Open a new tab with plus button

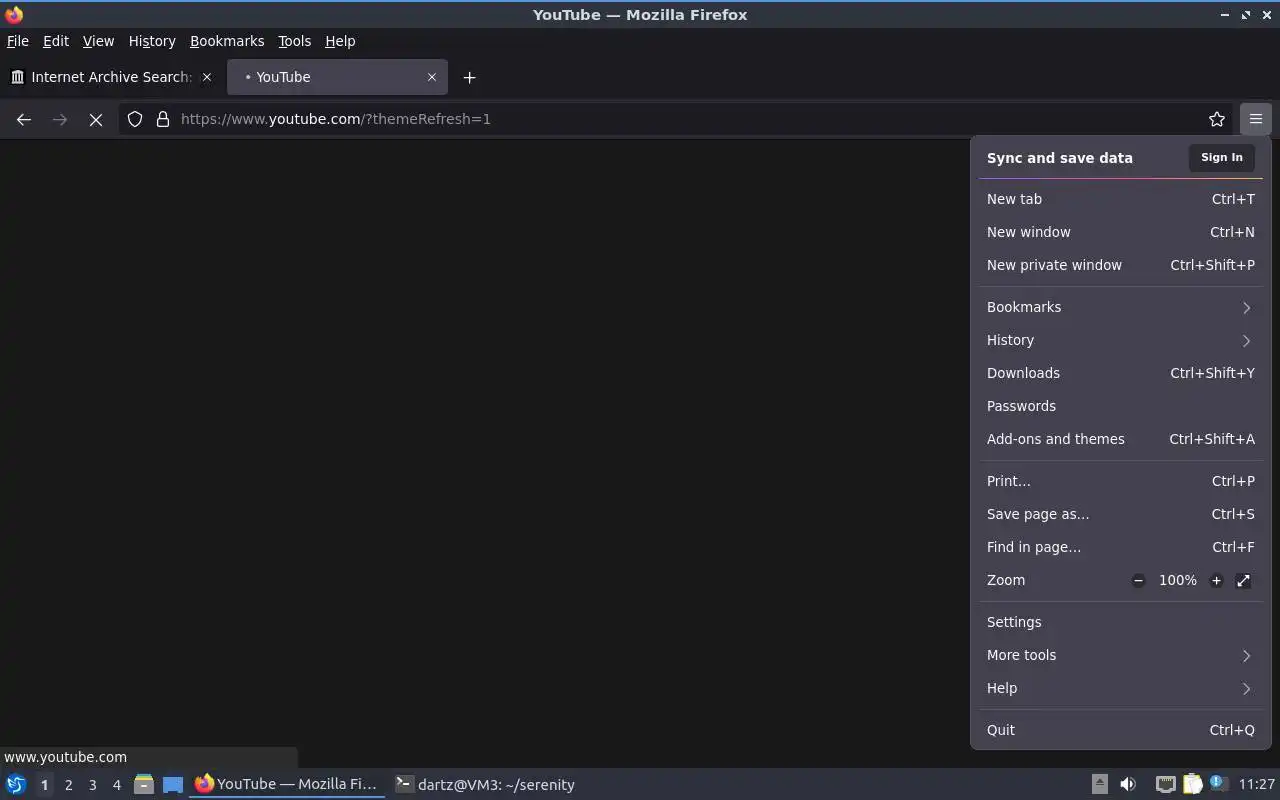[x=469, y=77]
